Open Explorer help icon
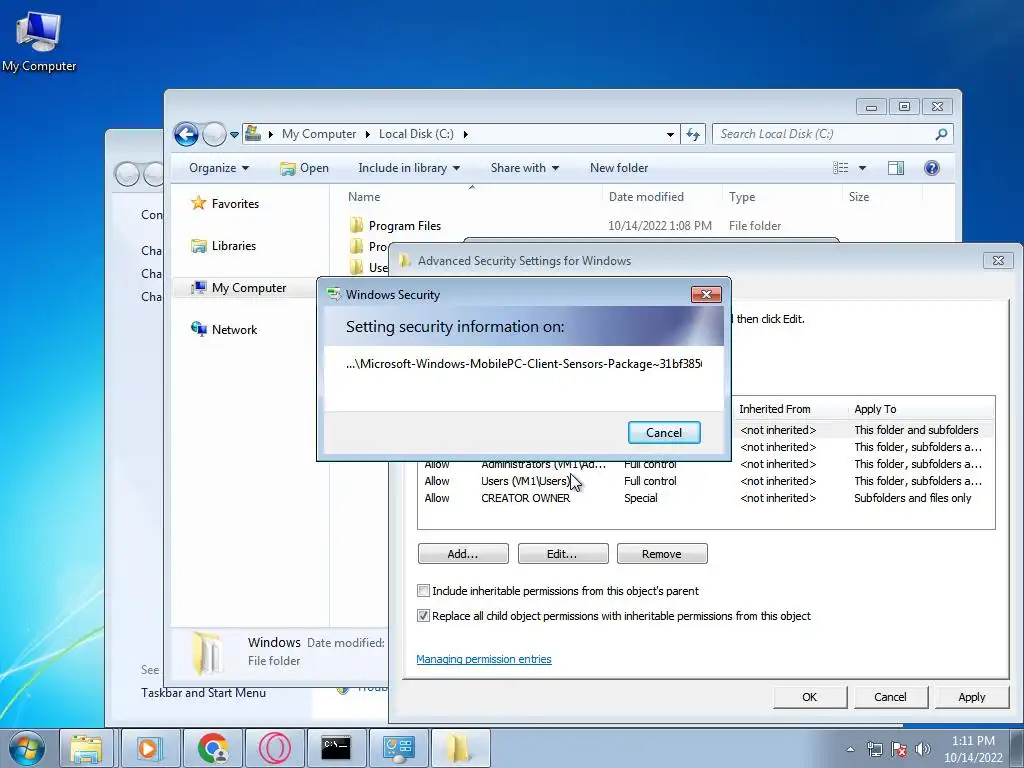 [x=932, y=168]
